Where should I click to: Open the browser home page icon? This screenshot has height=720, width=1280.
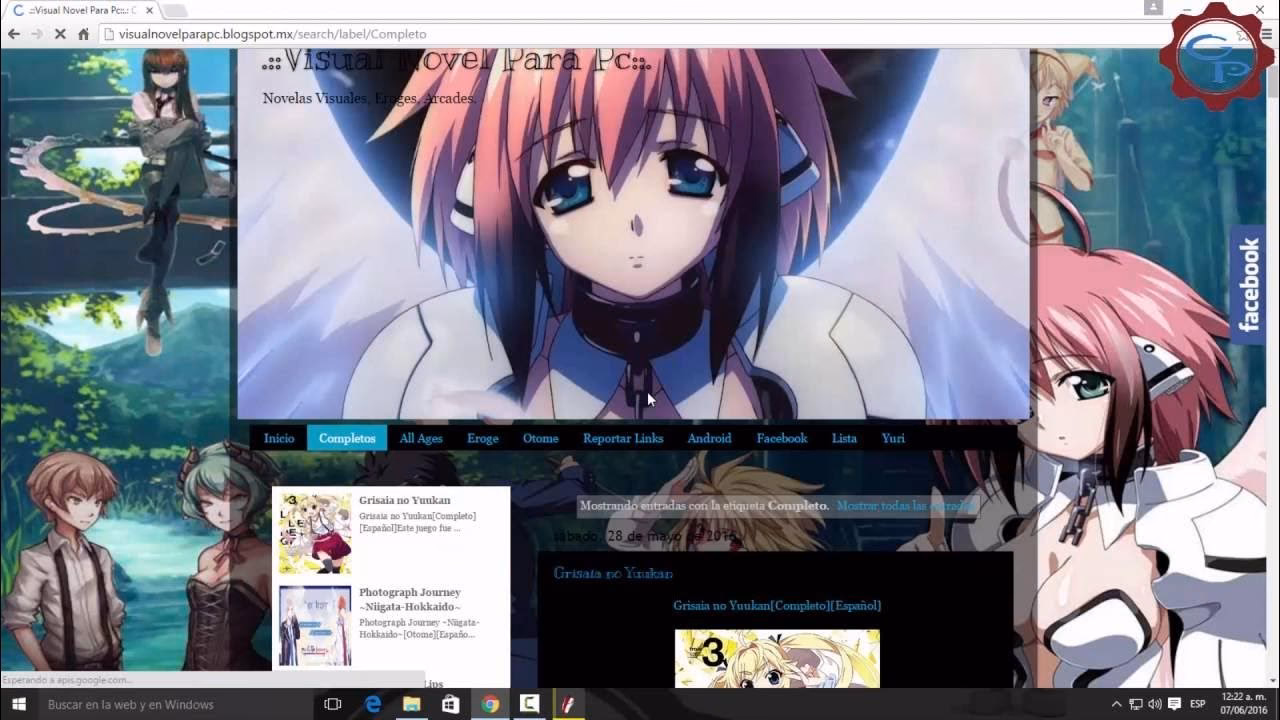pyautogui.click(x=84, y=34)
